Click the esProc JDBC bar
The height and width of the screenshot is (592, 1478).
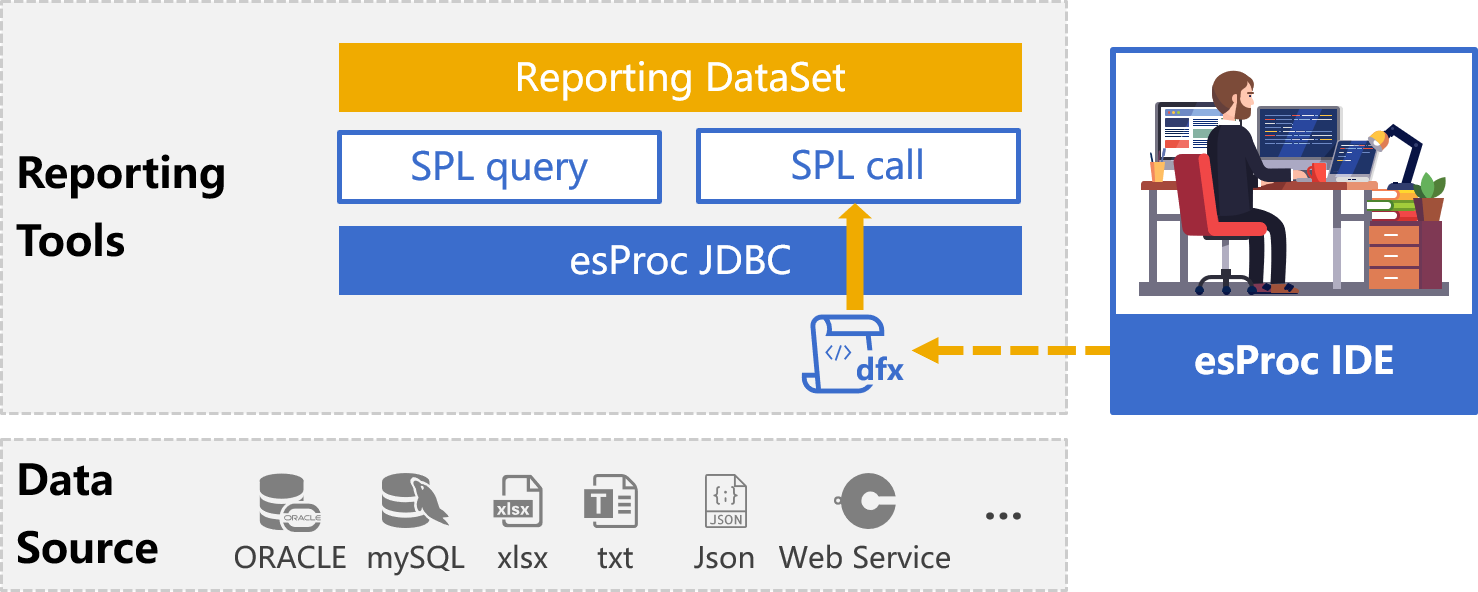680,260
